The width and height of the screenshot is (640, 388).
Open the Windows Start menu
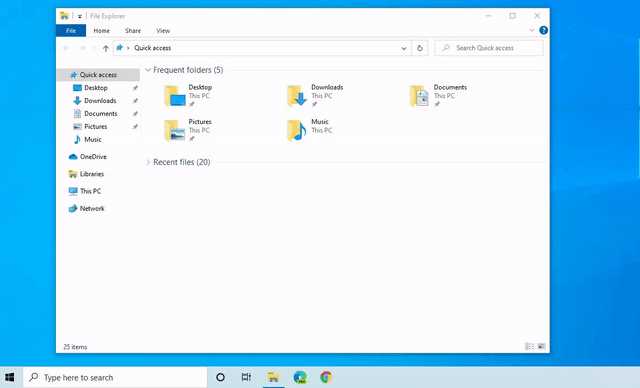pyautogui.click(x=10, y=377)
